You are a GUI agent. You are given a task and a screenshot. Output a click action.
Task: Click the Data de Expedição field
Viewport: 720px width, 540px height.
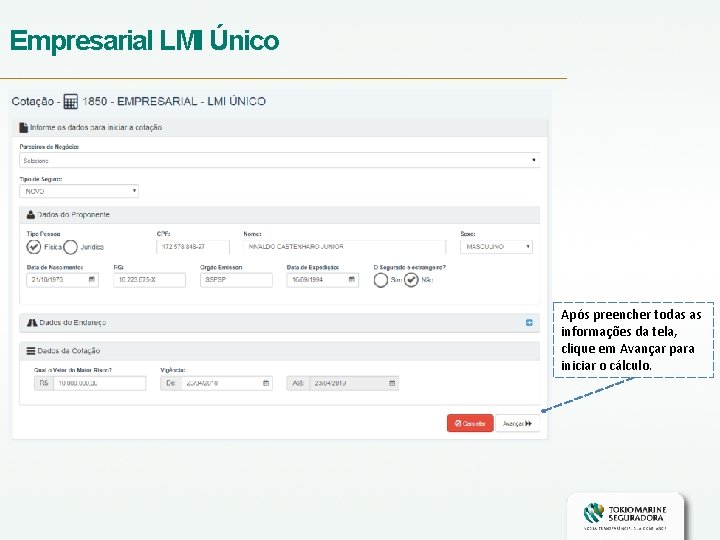pos(323,280)
